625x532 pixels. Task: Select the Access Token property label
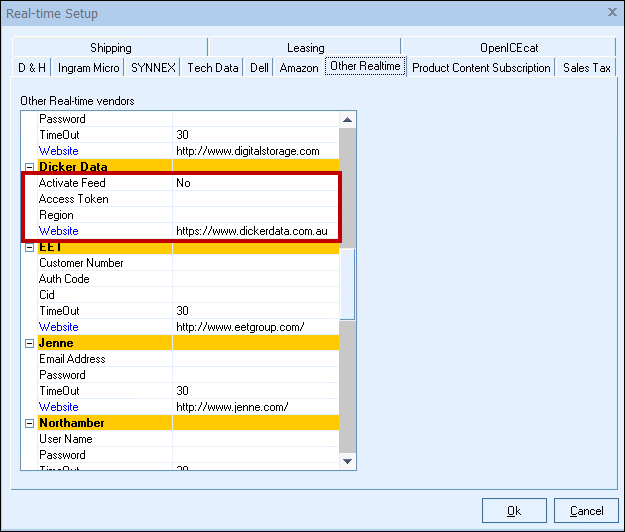[74, 199]
